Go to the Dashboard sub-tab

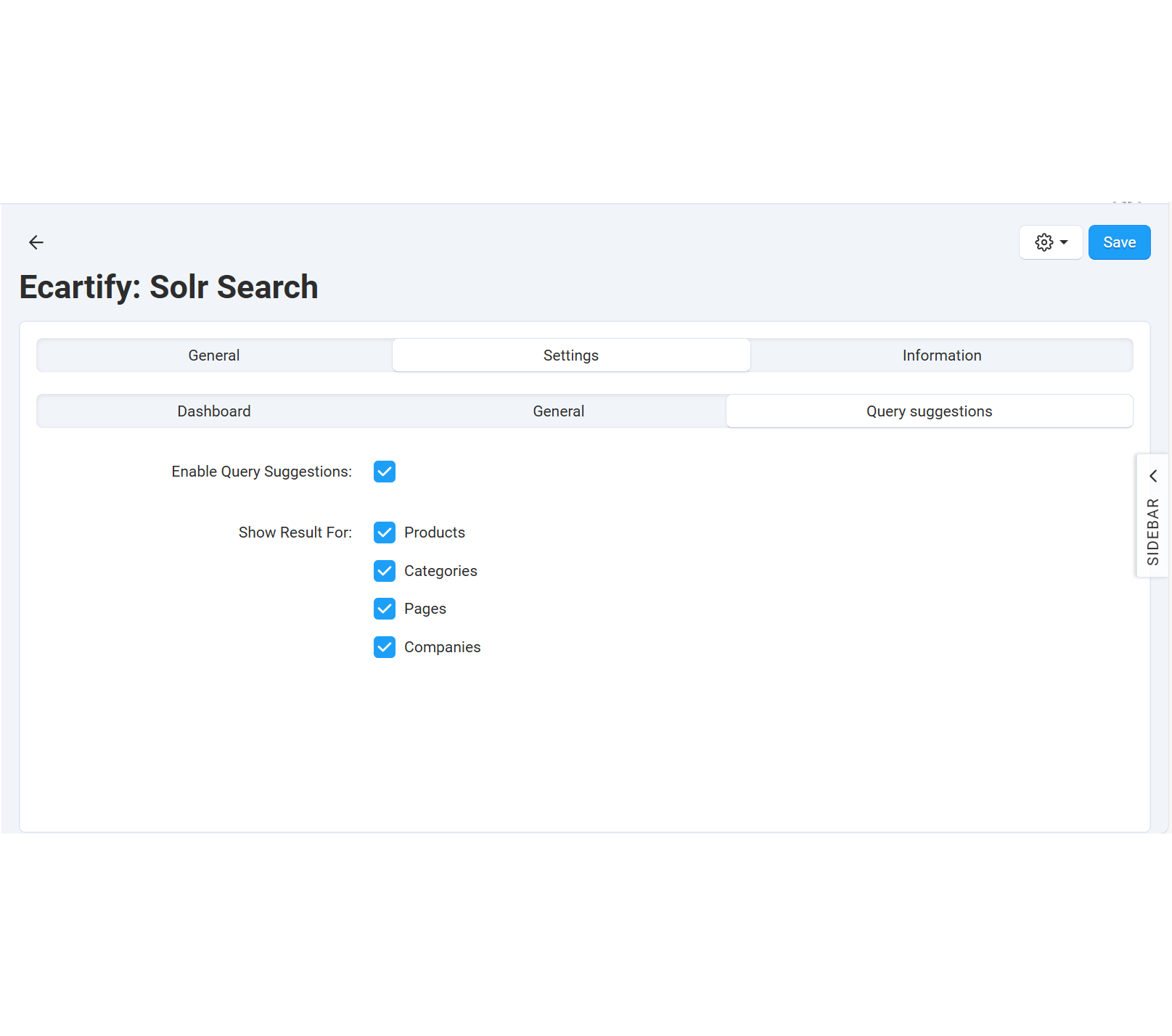214,411
